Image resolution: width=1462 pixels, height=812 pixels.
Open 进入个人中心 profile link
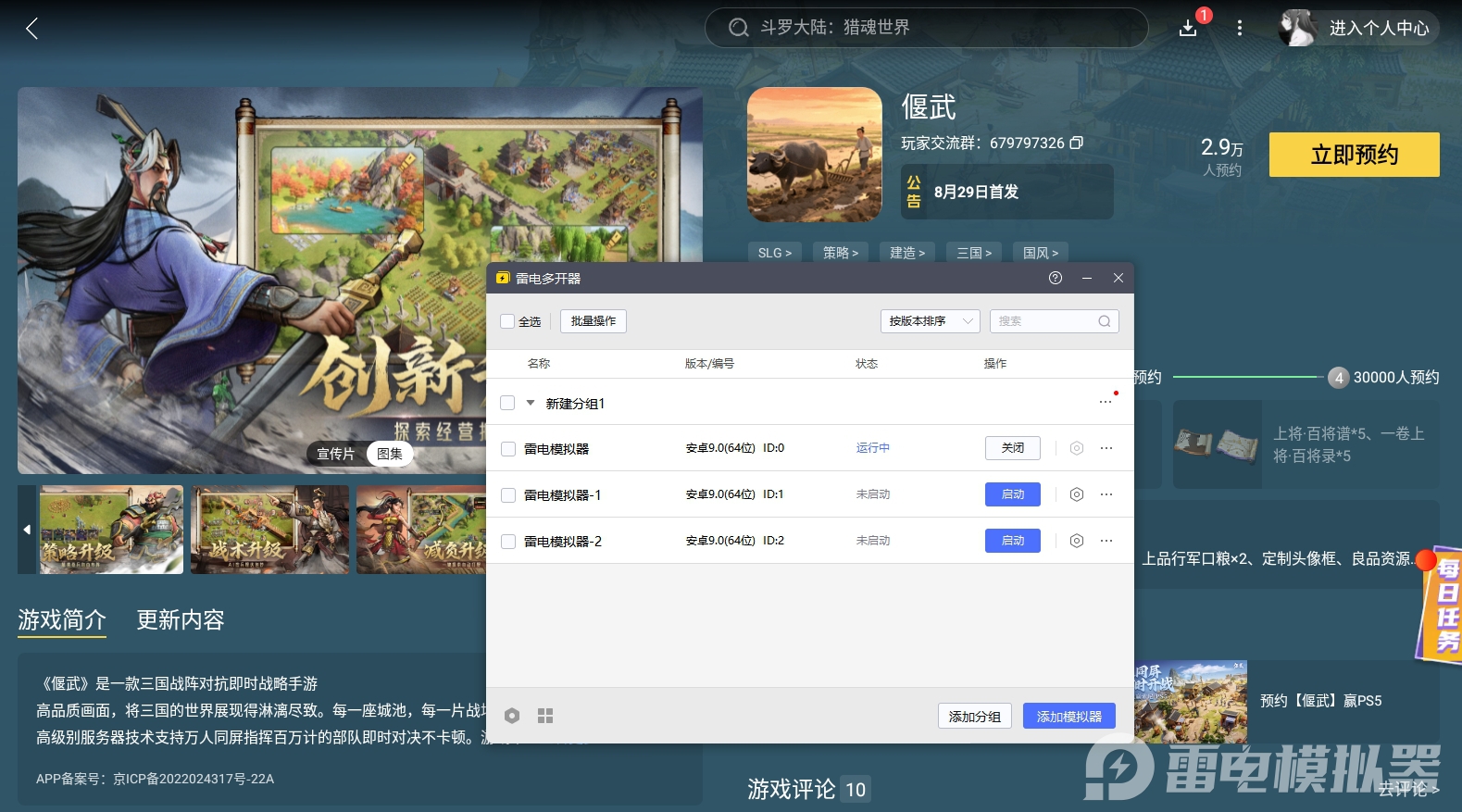click(x=1358, y=29)
